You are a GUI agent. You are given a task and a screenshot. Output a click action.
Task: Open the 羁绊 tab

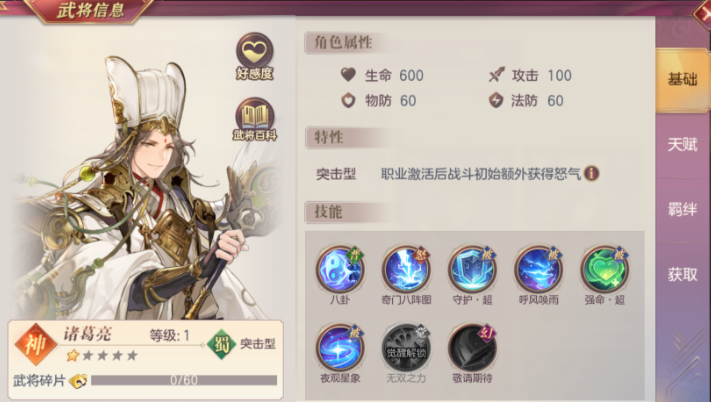pyautogui.click(x=682, y=209)
